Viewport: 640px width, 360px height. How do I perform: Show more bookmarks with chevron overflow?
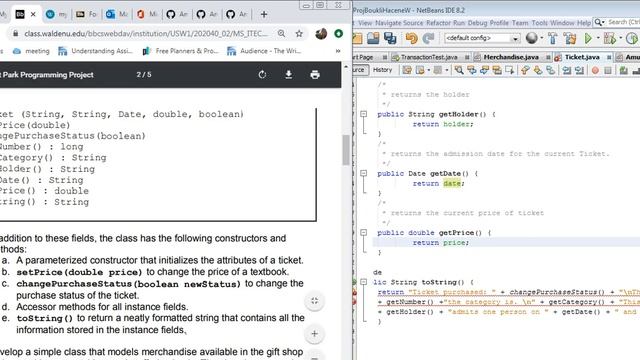click(x=338, y=51)
